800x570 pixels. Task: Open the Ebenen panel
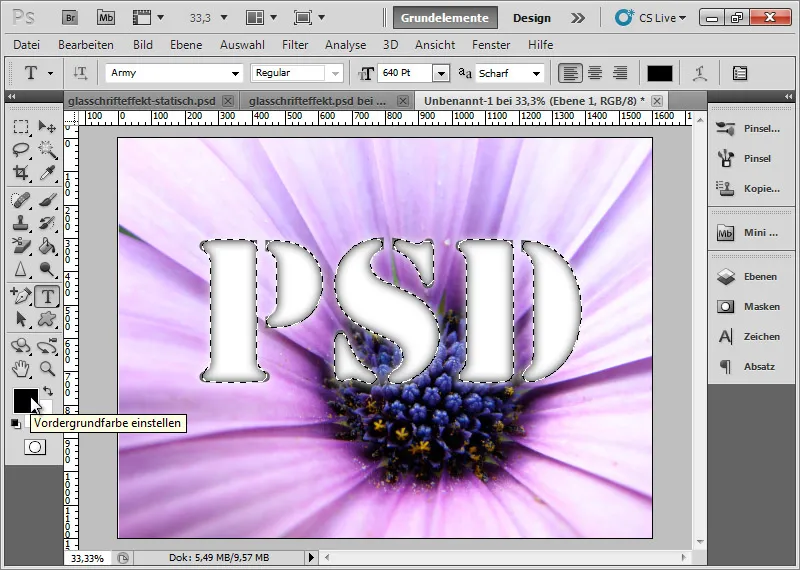748,277
